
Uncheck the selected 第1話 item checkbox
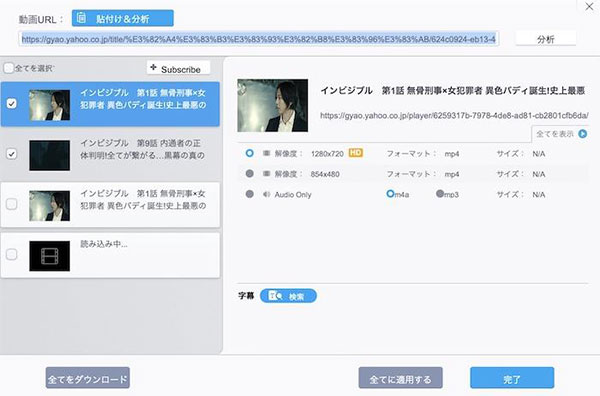coord(12,103)
